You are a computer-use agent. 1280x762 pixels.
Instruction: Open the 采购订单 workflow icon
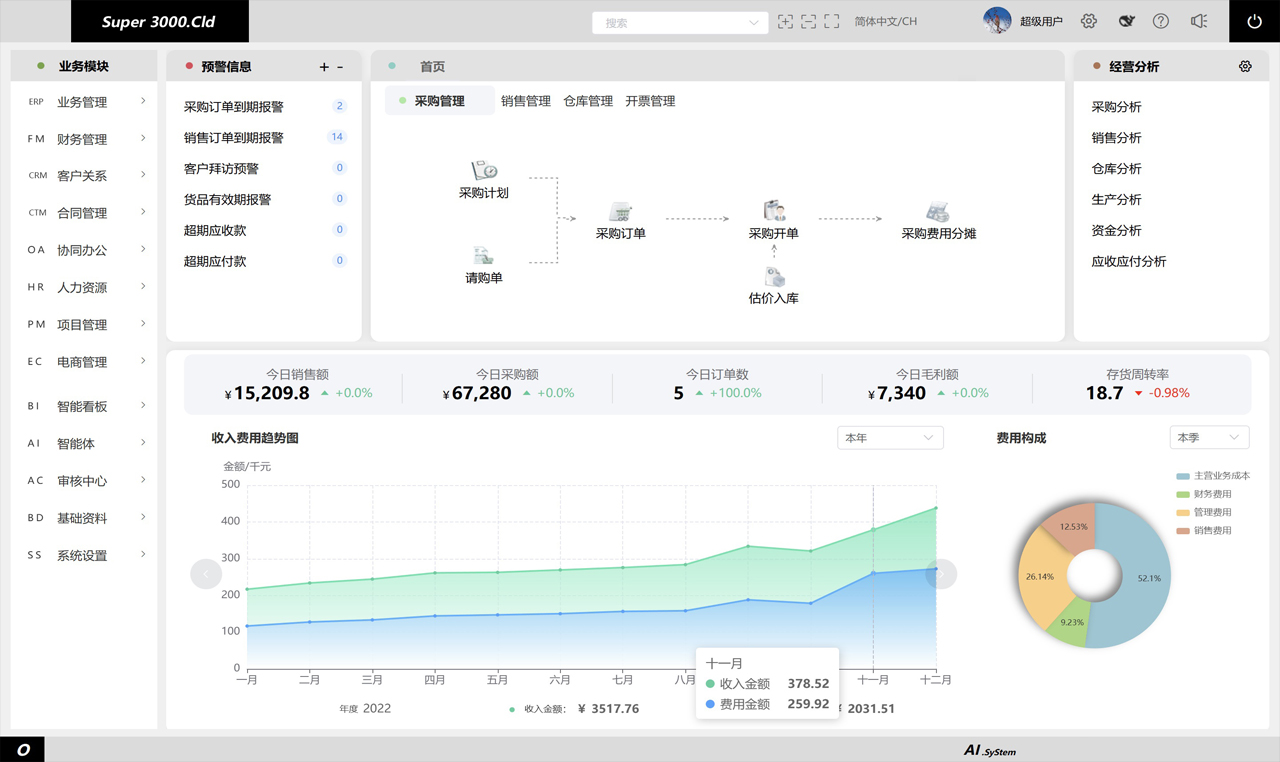click(x=621, y=212)
